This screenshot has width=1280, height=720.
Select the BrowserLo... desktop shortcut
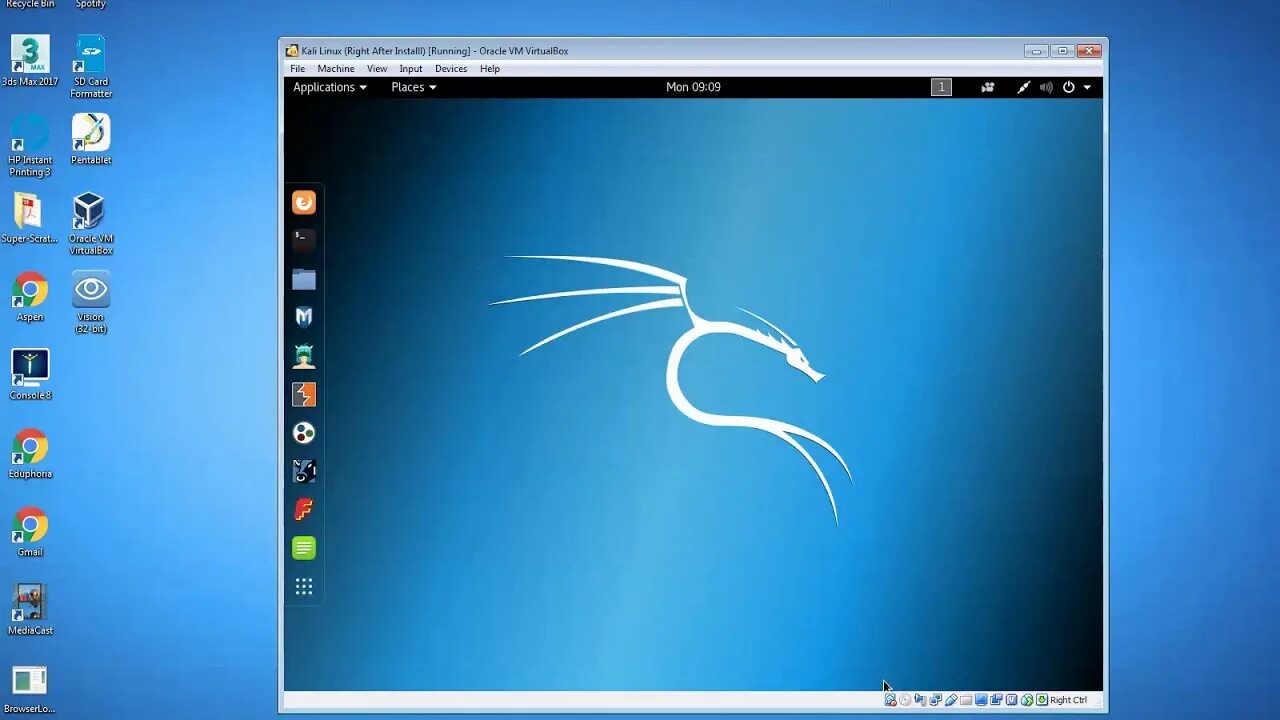(x=30, y=690)
